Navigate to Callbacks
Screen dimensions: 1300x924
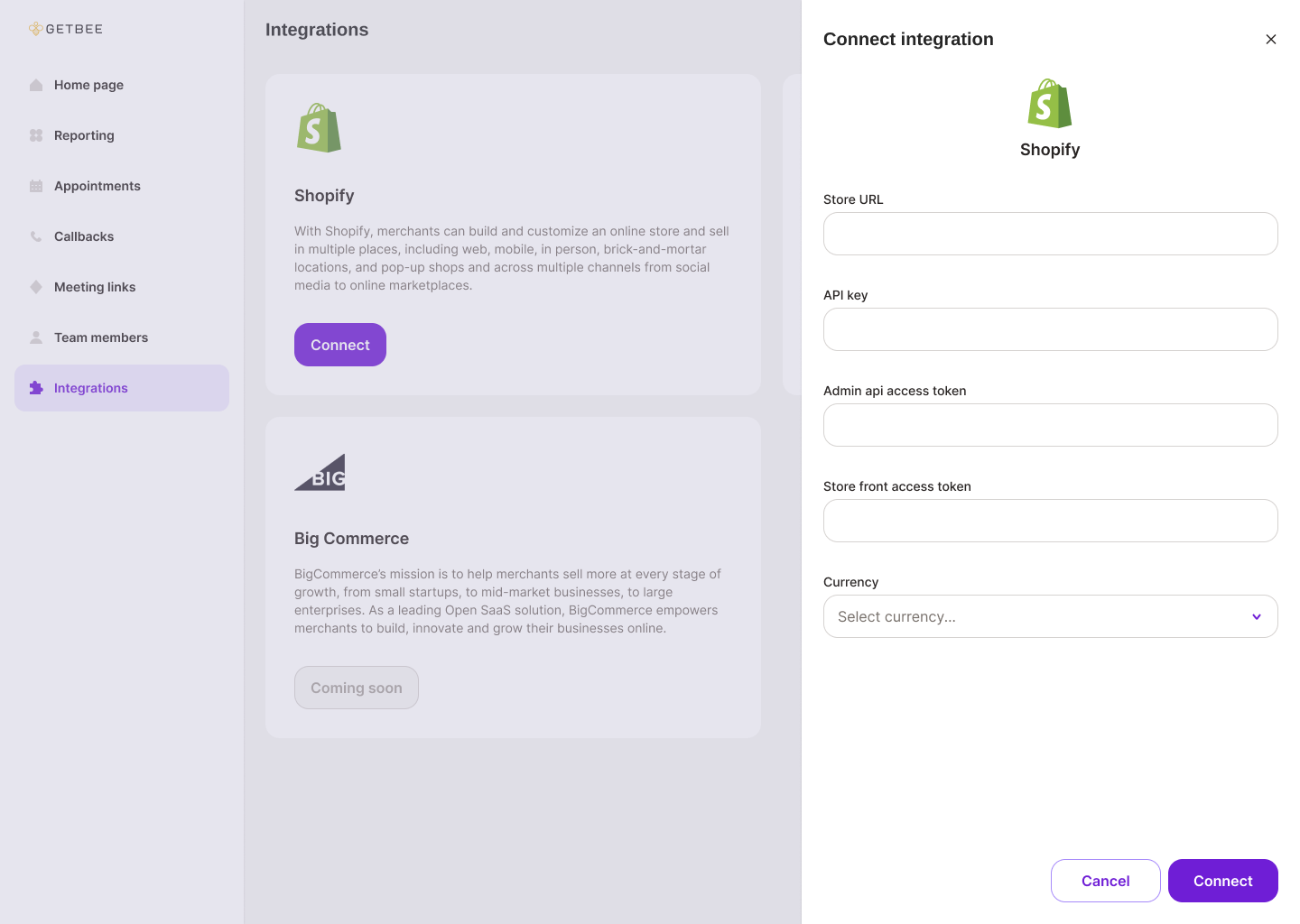click(x=122, y=236)
